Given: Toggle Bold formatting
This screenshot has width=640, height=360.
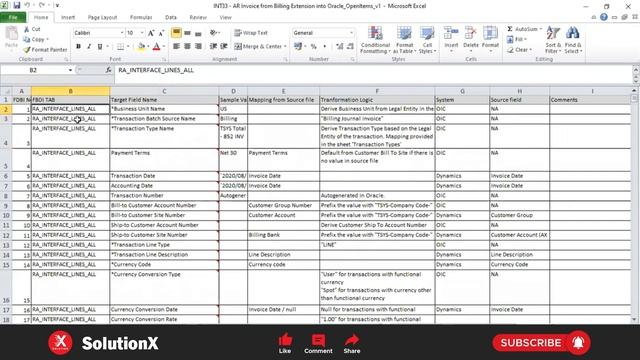Looking at the screenshot, I should point(78,47).
